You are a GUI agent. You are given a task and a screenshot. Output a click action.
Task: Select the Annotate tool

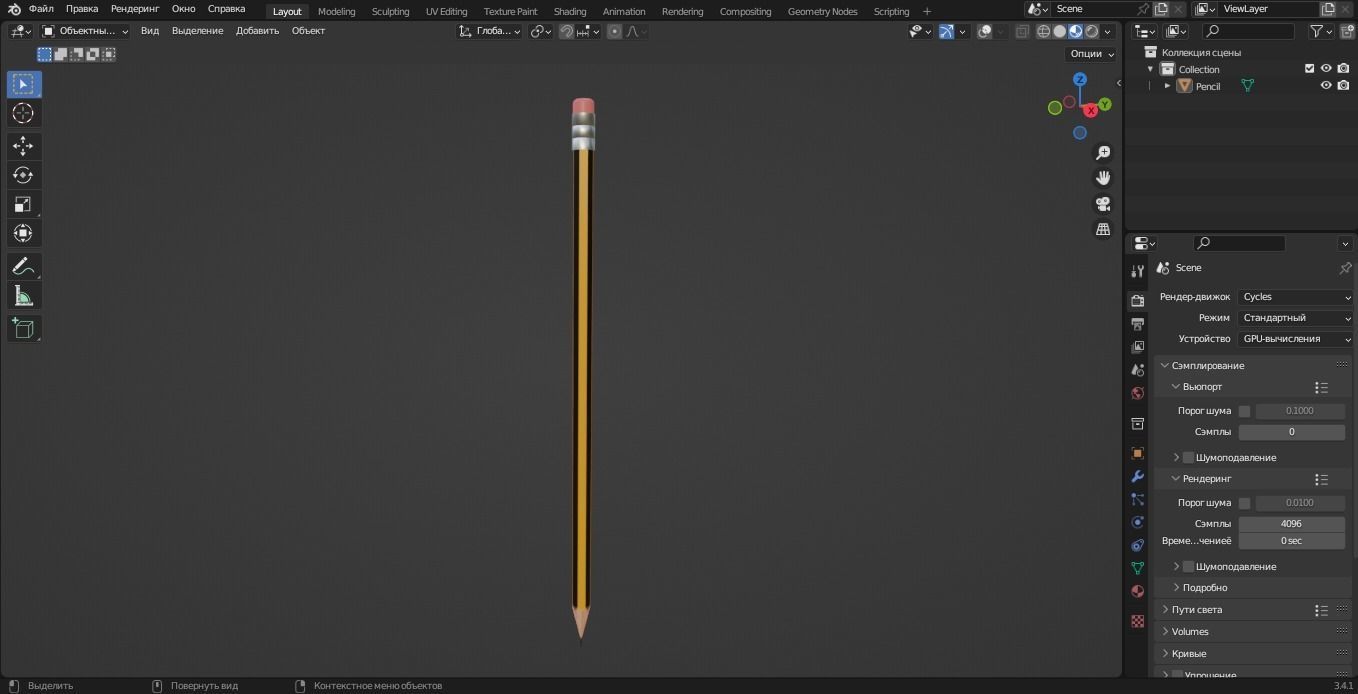coord(23,266)
